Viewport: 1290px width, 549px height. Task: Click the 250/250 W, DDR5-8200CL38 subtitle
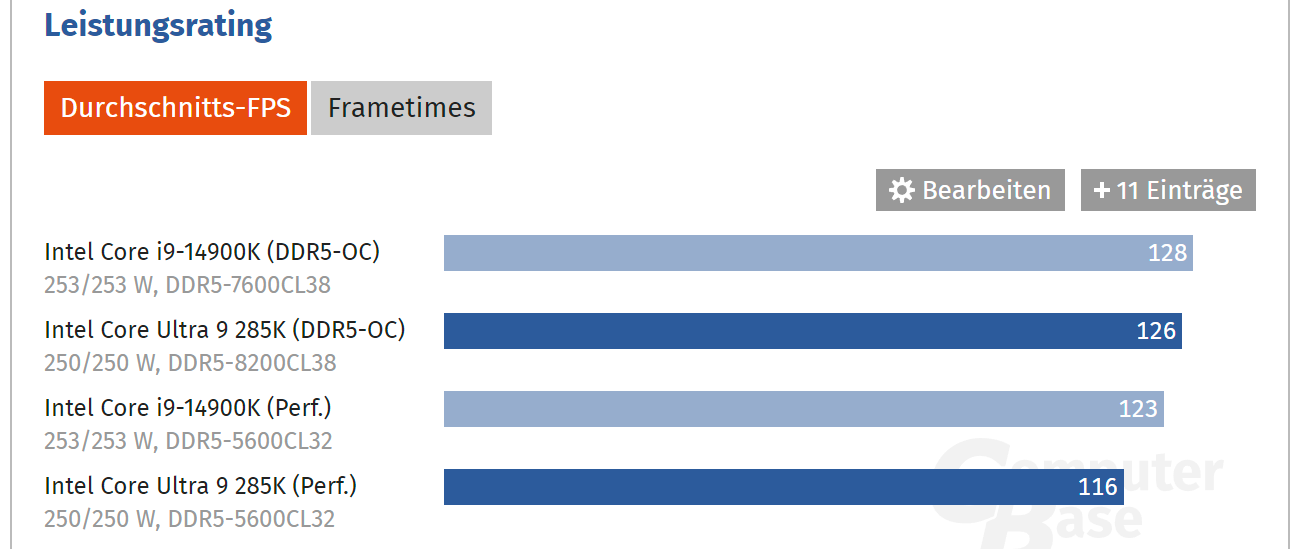pyautogui.click(x=190, y=363)
